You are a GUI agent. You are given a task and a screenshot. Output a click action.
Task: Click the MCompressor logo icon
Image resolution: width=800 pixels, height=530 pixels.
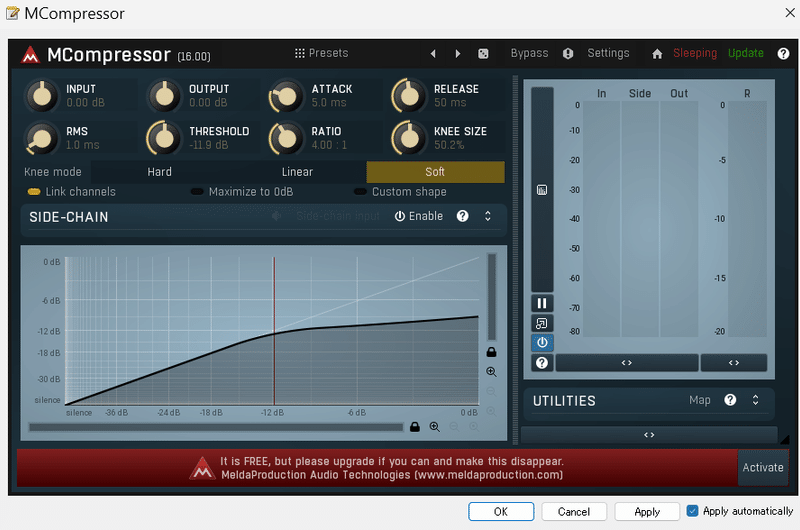(30, 55)
